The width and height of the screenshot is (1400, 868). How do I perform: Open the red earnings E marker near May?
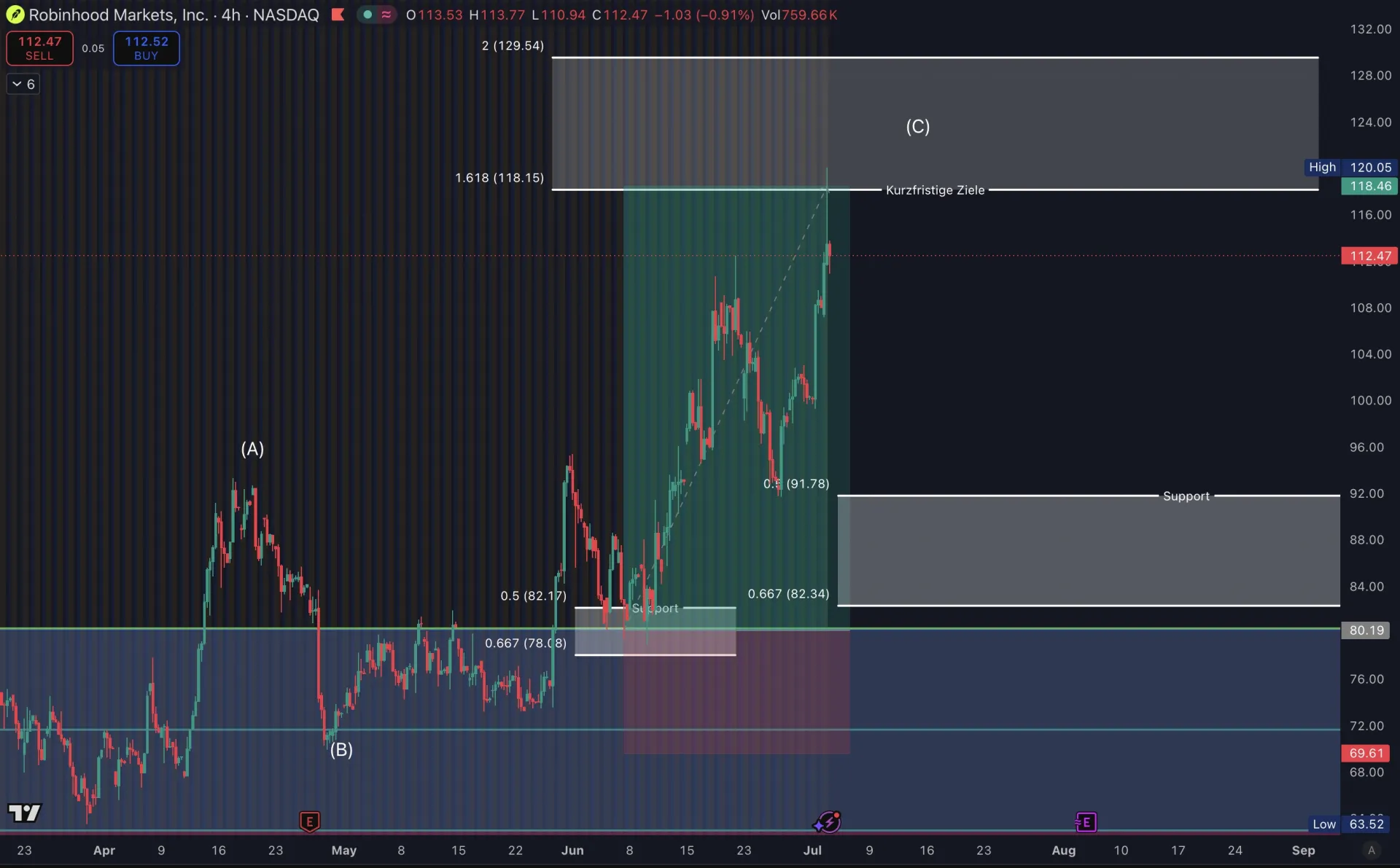pyautogui.click(x=309, y=822)
